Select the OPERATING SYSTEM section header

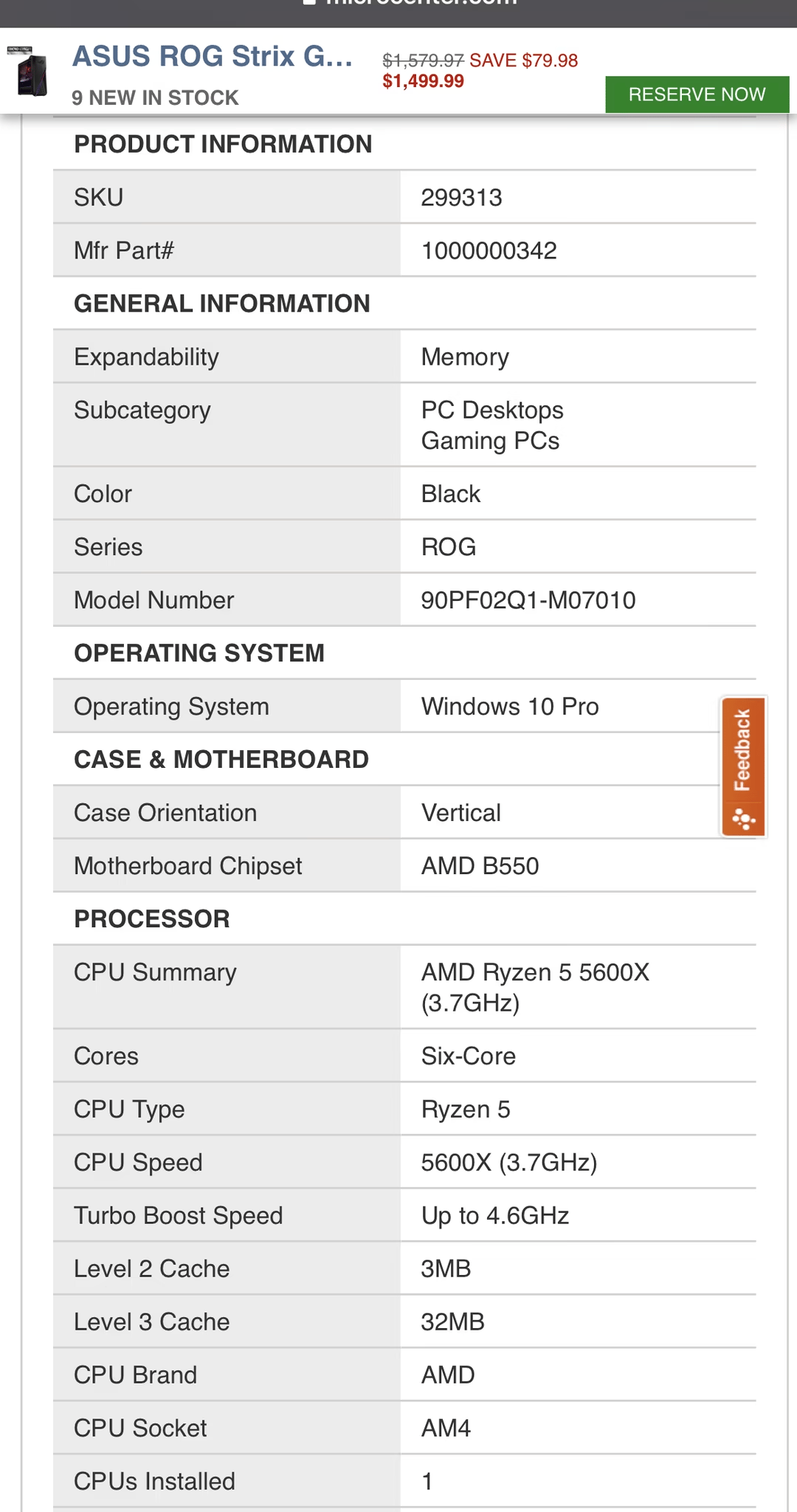[199, 653]
